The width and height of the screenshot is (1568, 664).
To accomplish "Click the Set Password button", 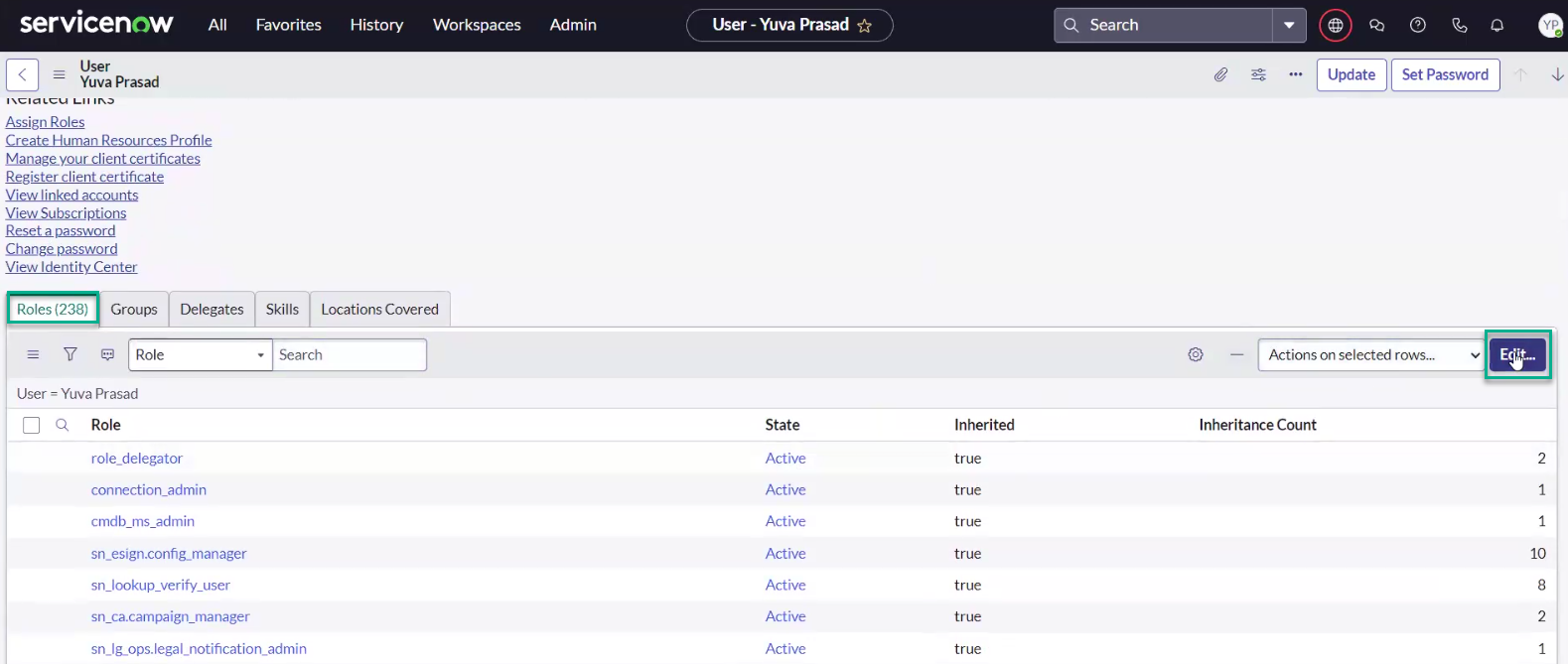I will click(x=1445, y=74).
